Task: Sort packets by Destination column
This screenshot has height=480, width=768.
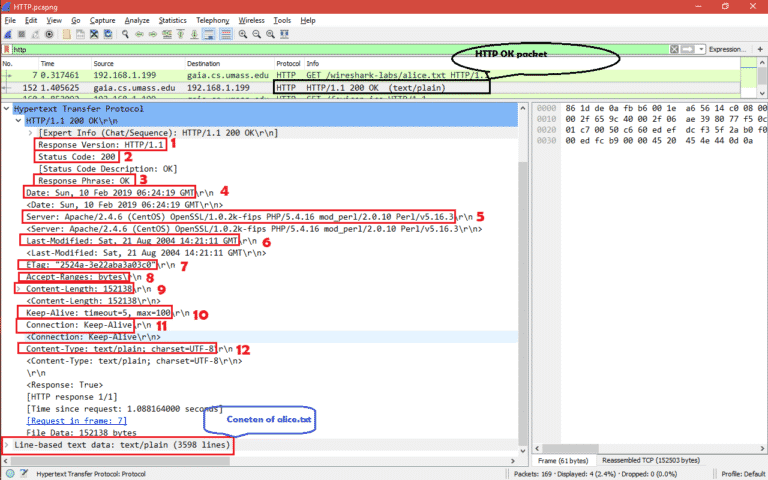Action: click(229, 64)
